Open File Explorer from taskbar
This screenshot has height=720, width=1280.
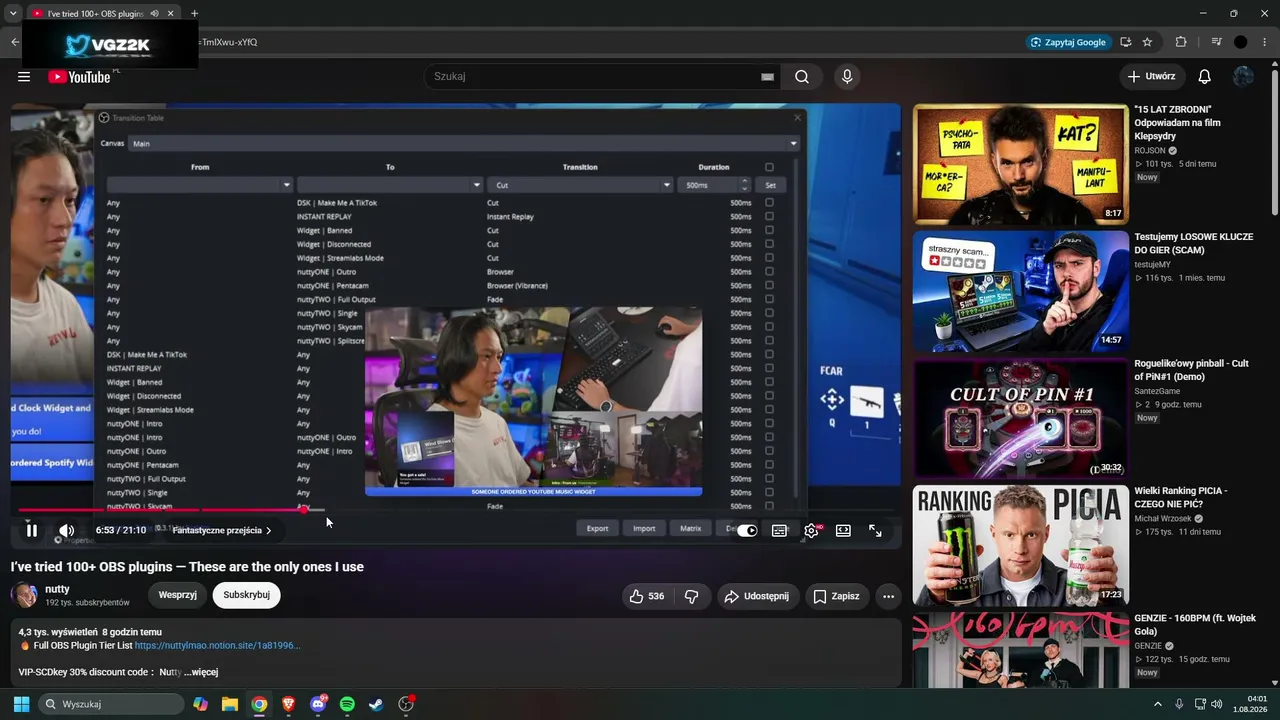(230, 704)
